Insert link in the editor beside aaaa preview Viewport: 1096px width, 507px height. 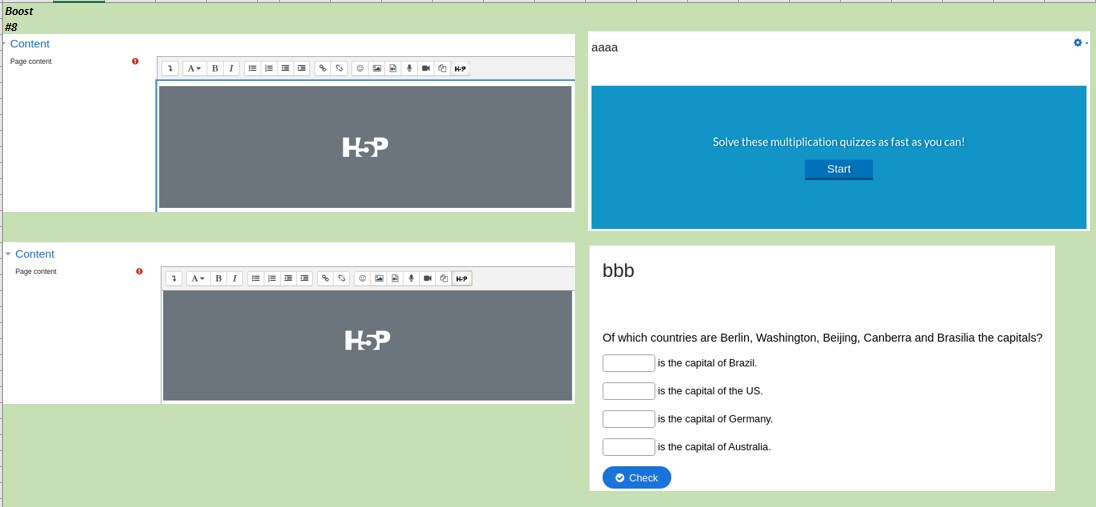pyautogui.click(x=323, y=69)
